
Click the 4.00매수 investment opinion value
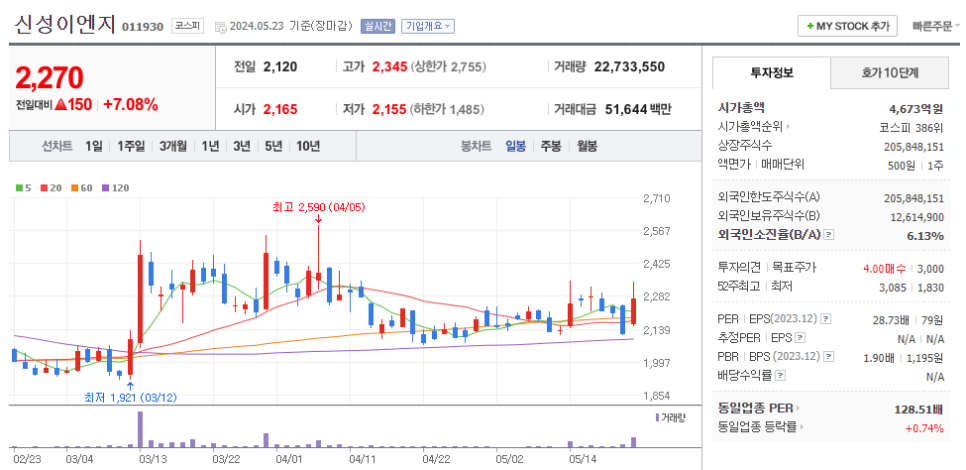(885, 268)
